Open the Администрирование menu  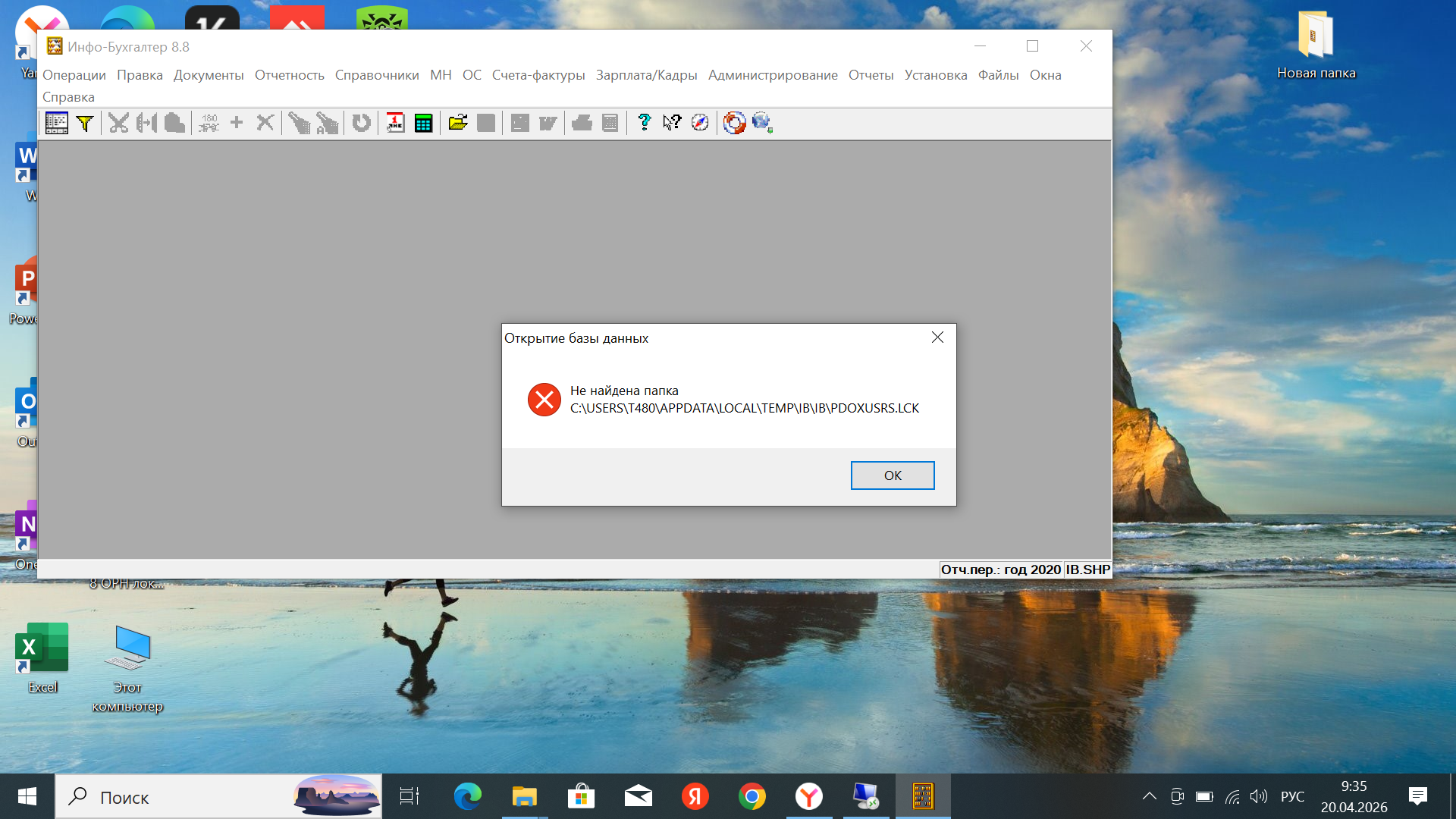(x=773, y=75)
